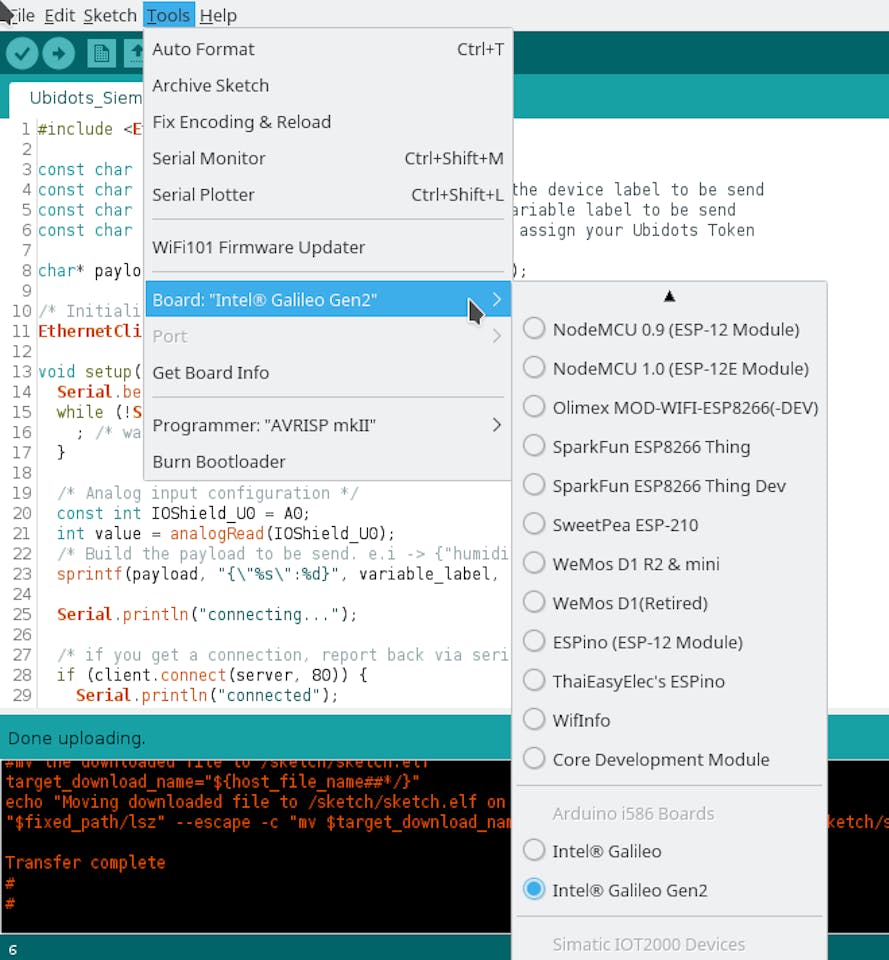Click the sprintf(payload, ...) code line
The height and width of the screenshot is (960, 889).
point(277,574)
